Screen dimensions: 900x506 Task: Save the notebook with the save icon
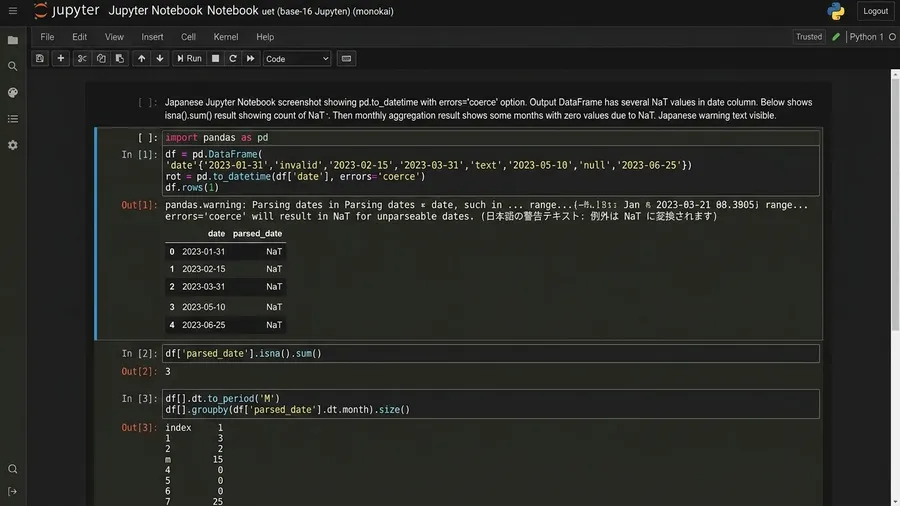[x=40, y=59]
